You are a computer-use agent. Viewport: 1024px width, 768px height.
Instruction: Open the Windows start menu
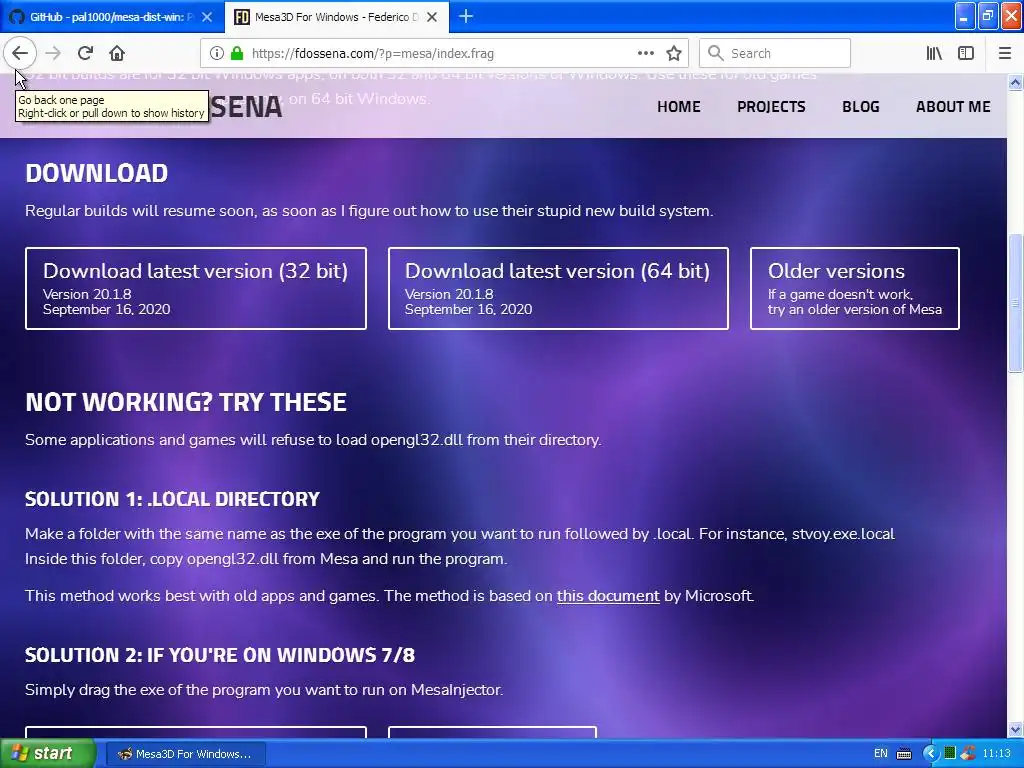pyautogui.click(x=47, y=753)
